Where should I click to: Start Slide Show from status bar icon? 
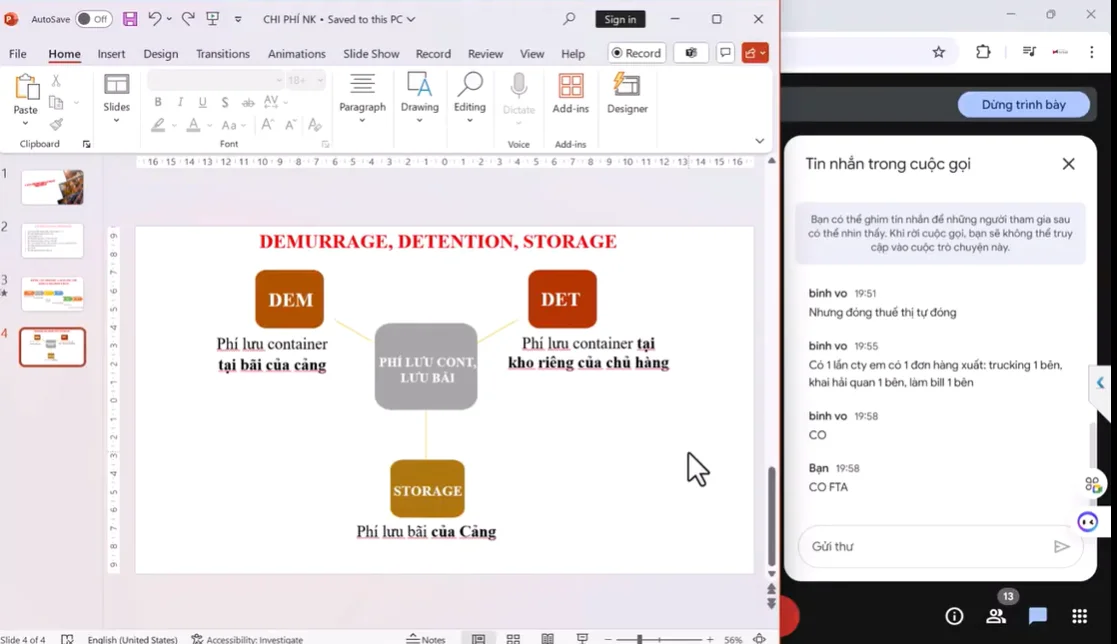pos(582,639)
